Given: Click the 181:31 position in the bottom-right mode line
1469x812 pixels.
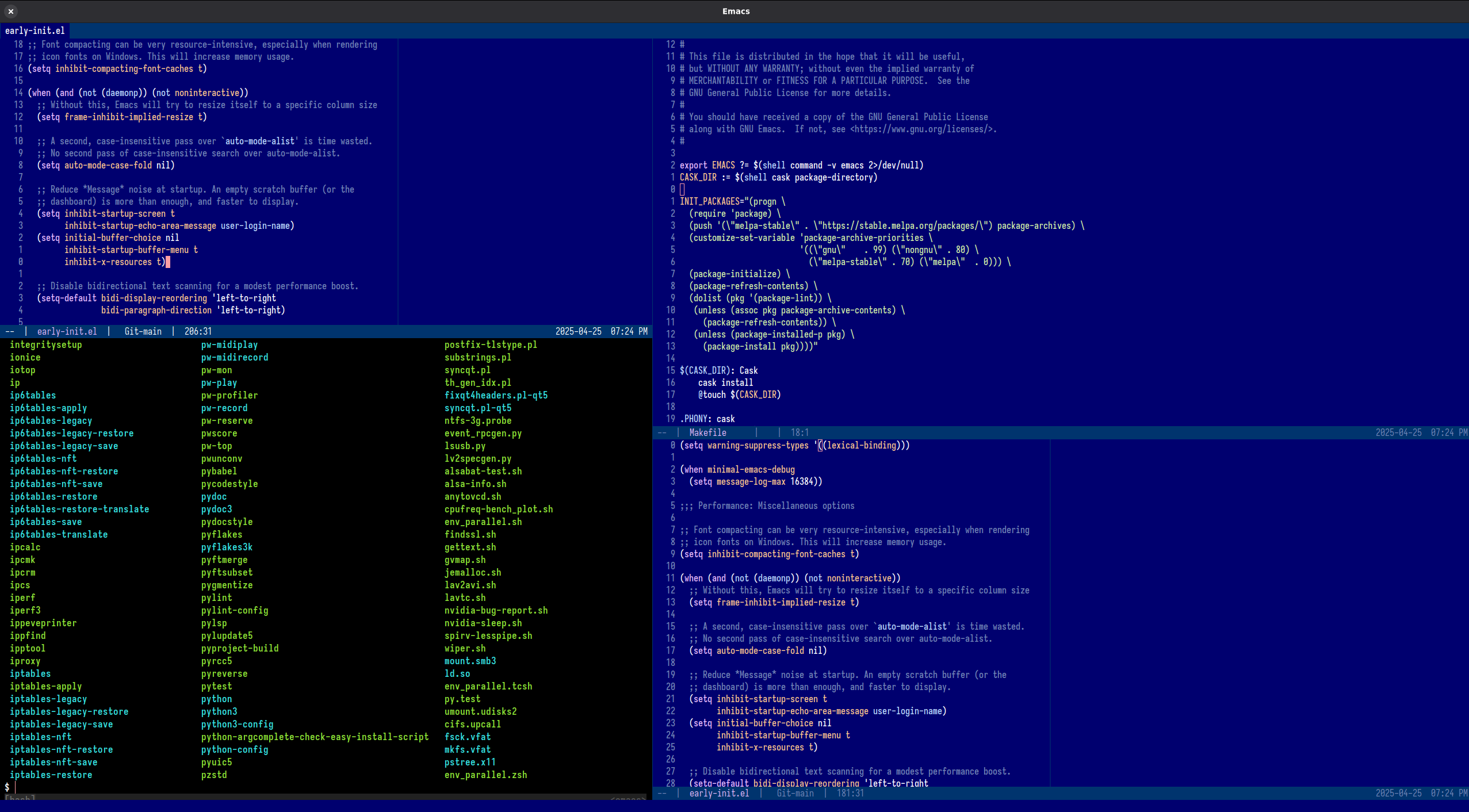Looking at the screenshot, I should pos(850,793).
